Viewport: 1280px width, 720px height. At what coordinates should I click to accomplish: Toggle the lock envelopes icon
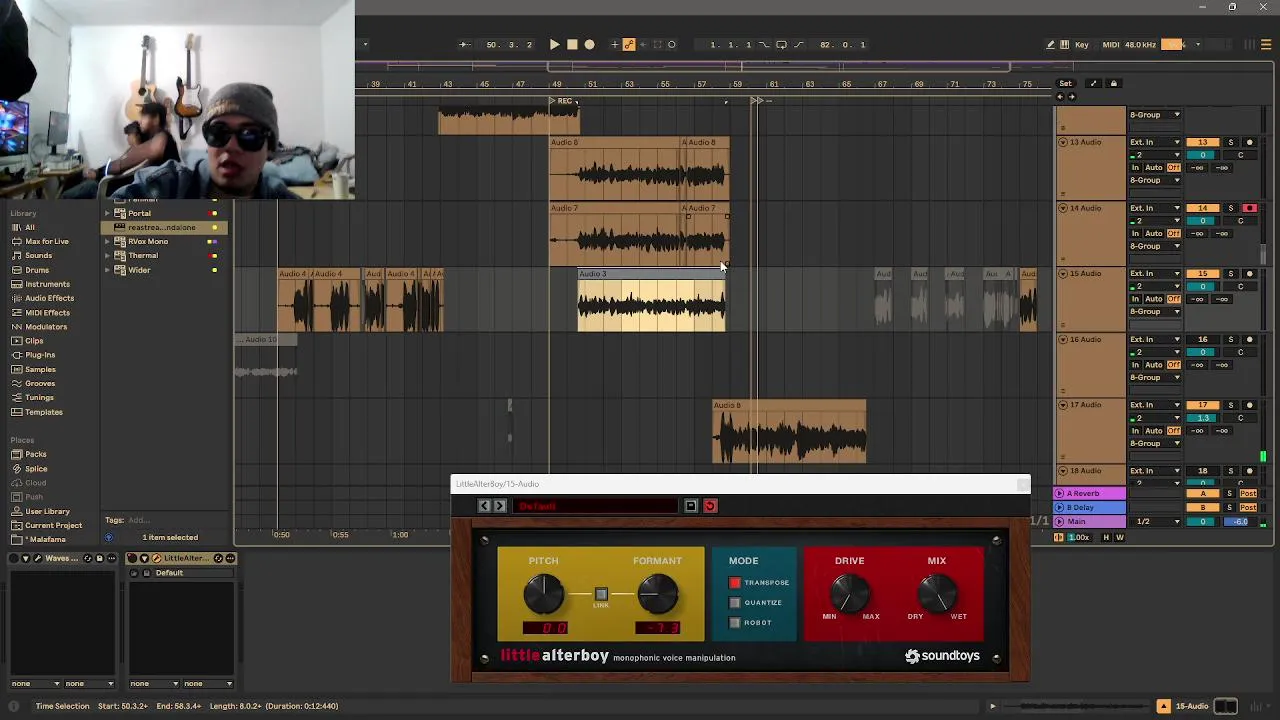(x=1114, y=84)
